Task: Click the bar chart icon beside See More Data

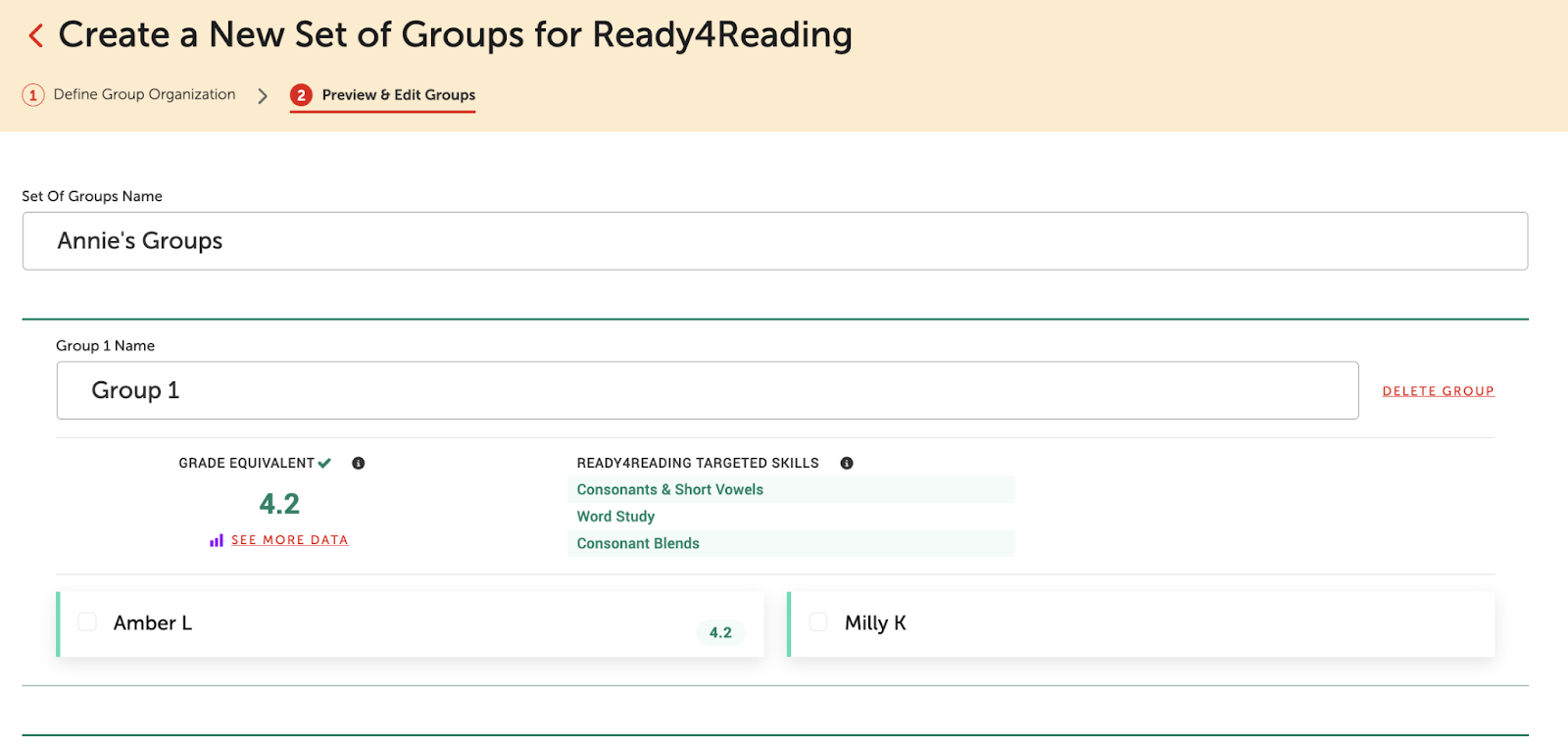Action: [x=217, y=540]
